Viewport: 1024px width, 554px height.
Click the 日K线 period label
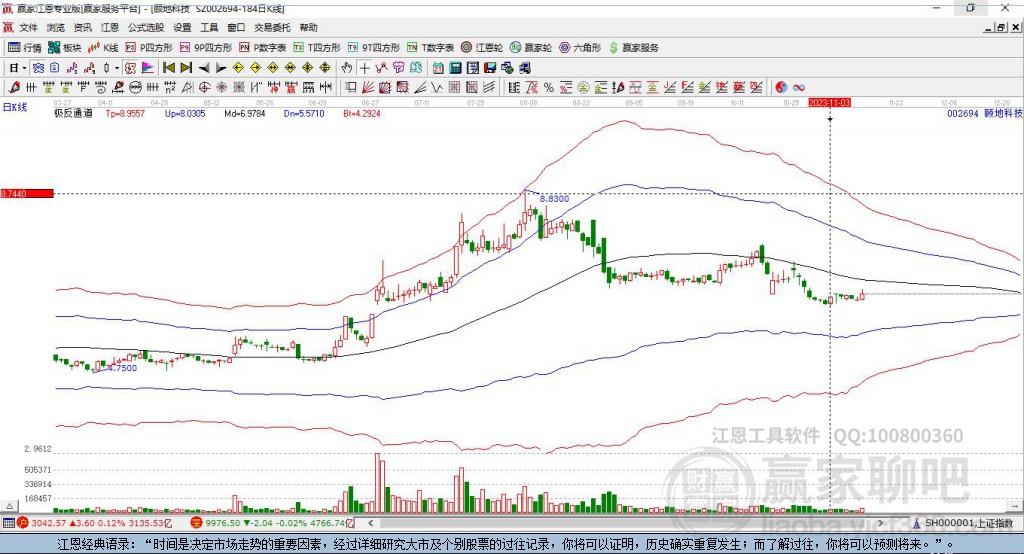click(15, 107)
